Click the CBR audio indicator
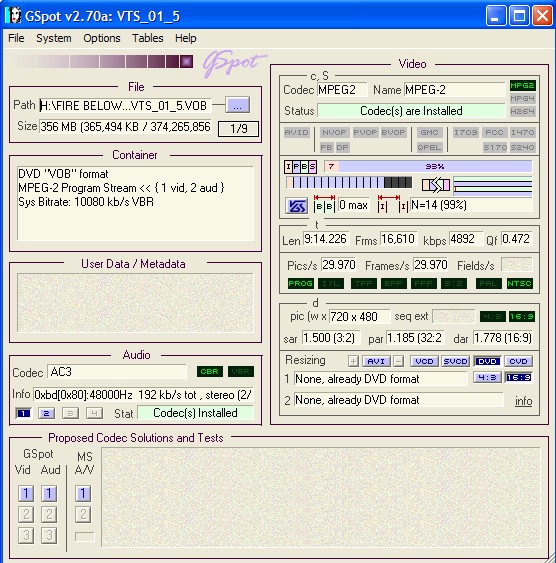 pyautogui.click(x=210, y=371)
